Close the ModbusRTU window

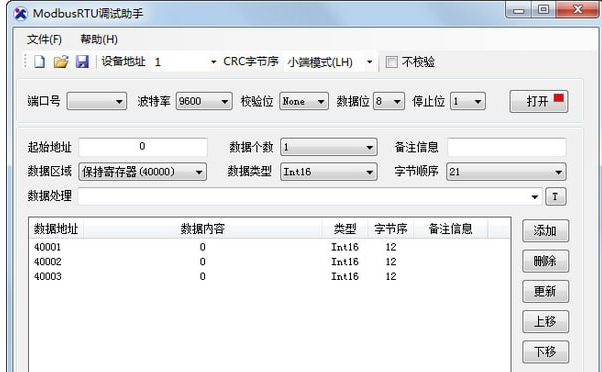coord(577,9)
